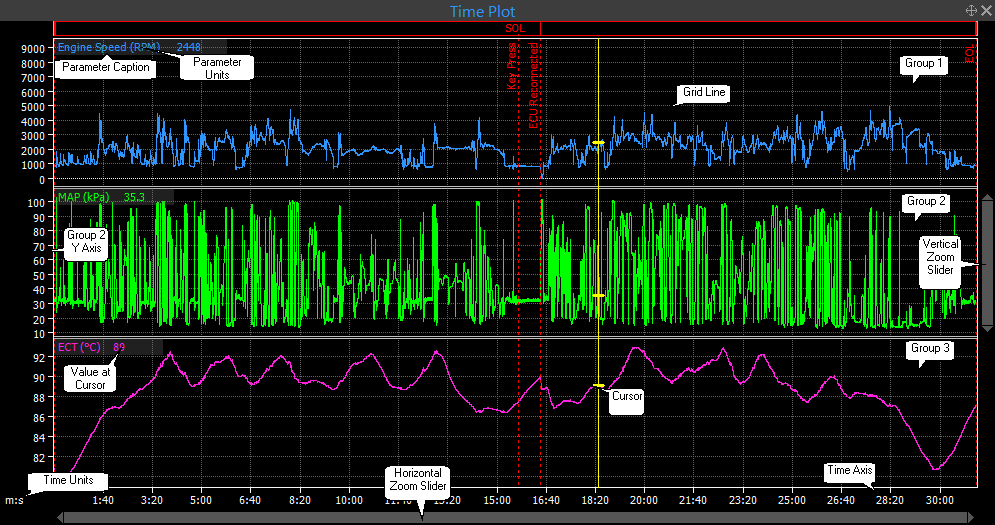This screenshot has height=525, width=995.
Task: Click the 9000 RPM Y-axis label
Action: [x=33, y=49]
